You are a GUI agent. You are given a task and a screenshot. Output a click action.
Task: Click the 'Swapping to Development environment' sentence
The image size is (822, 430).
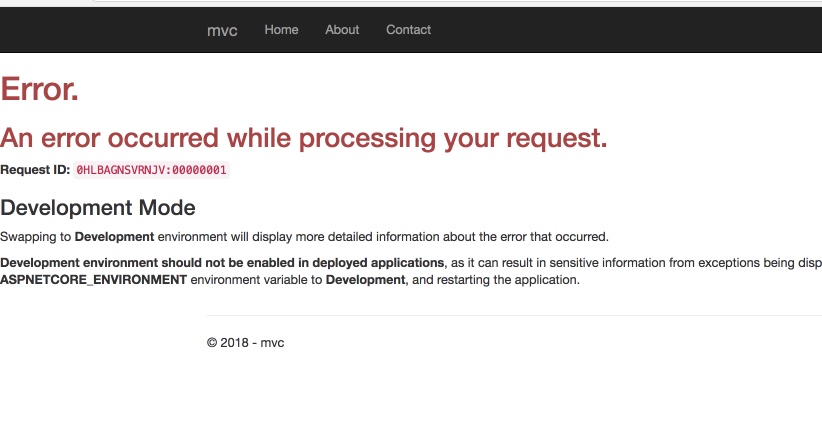pos(305,237)
